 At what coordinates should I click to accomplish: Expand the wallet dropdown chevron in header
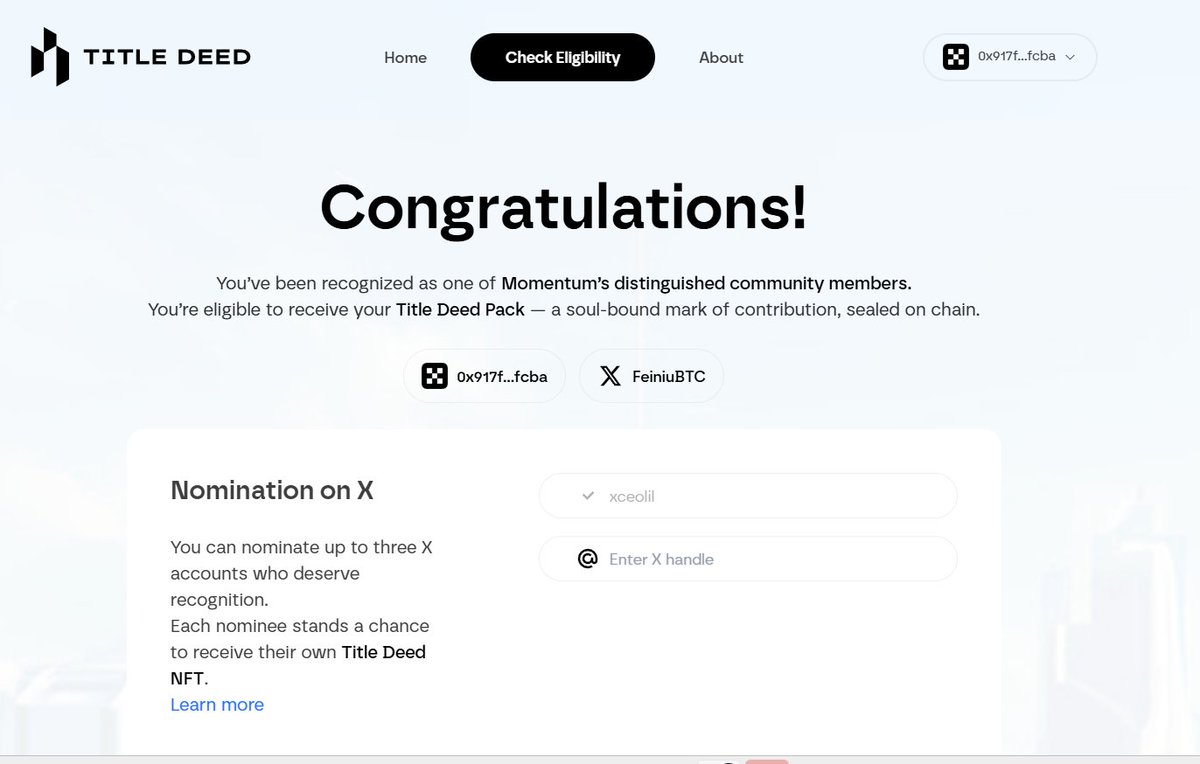tap(1070, 57)
